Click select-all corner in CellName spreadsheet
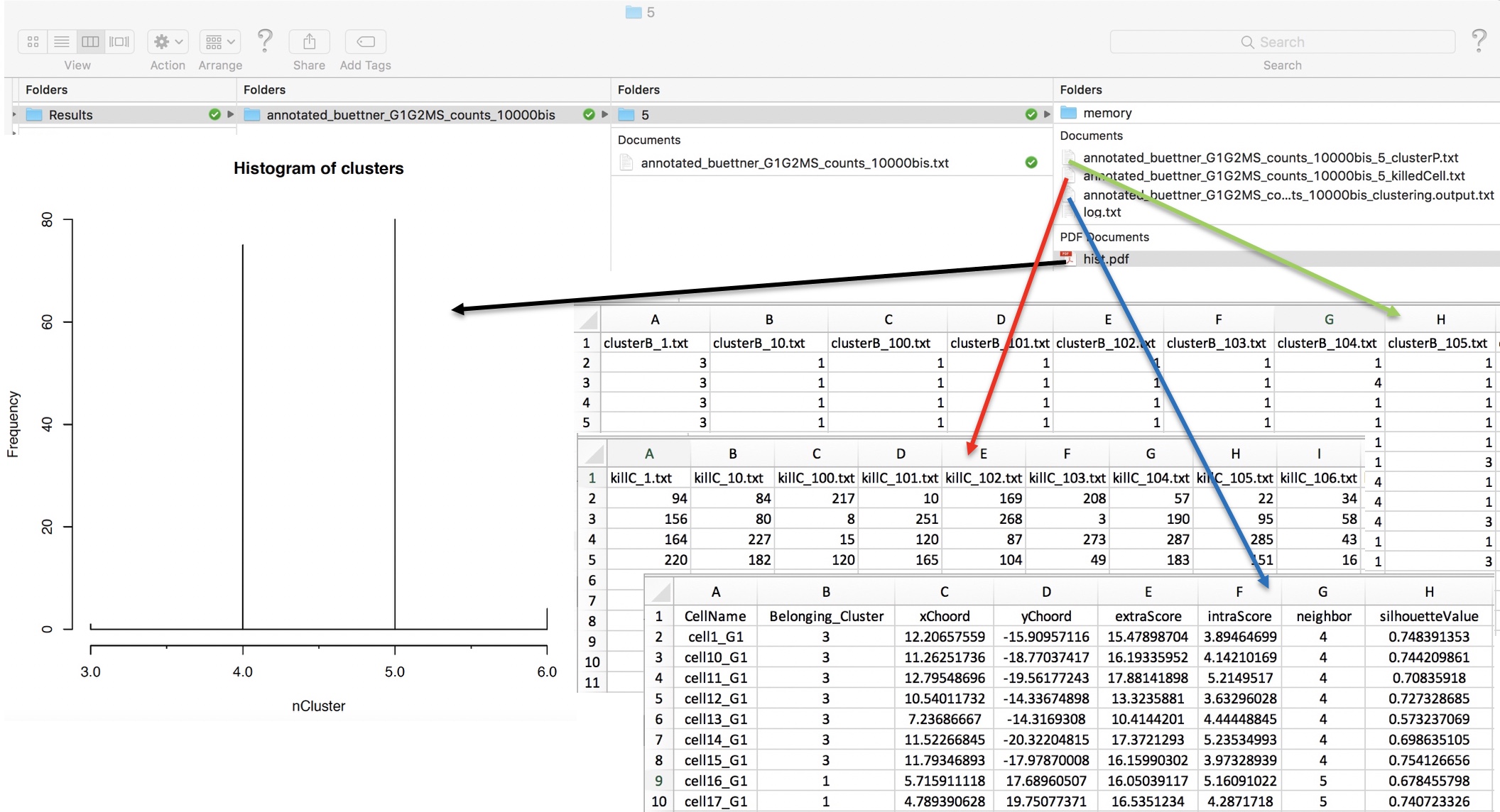Viewport: 1500px width, 812px height. point(659,592)
